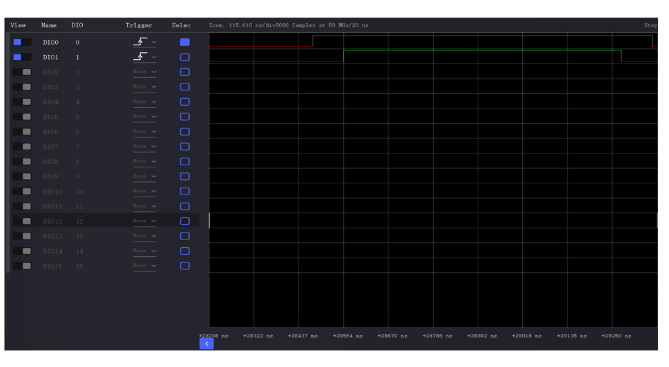The width and height of the screenshot is (669, 367).
Task: Select the DIO12 channel row name
Action: 52,221
